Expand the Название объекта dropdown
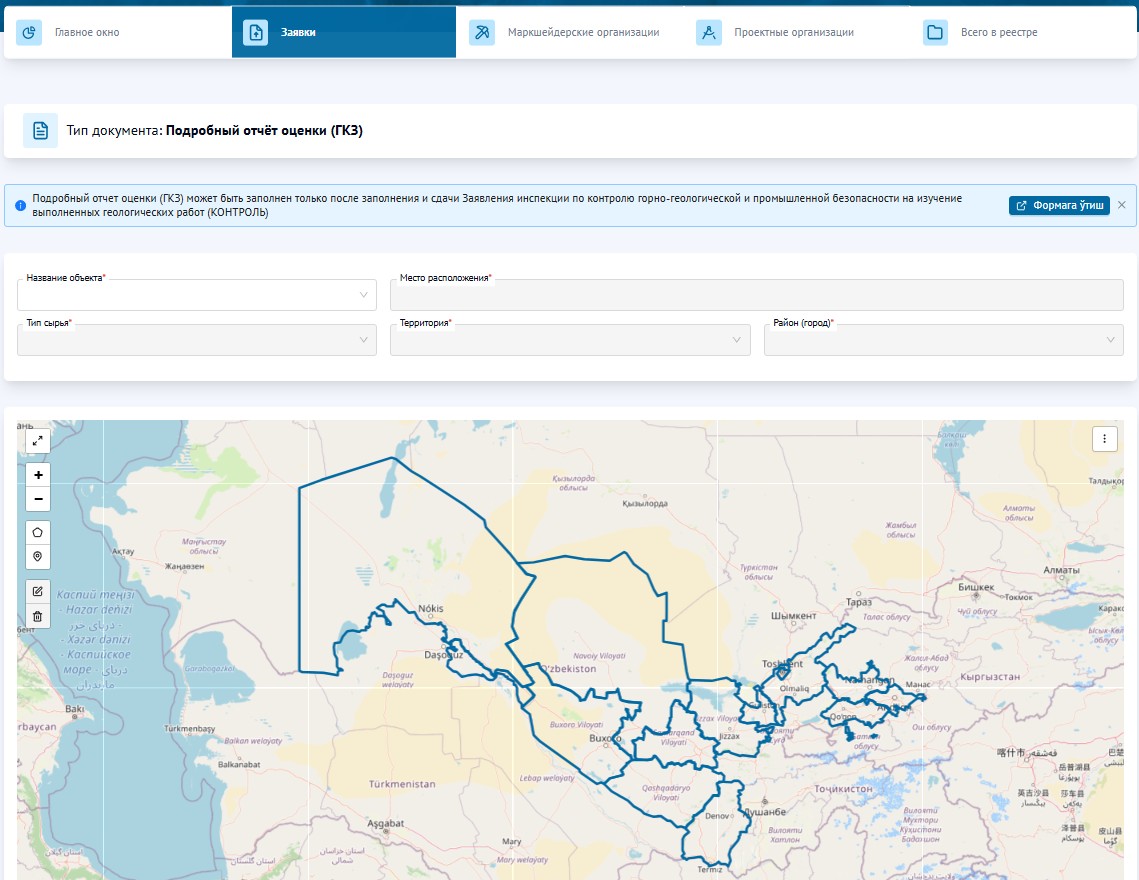 coord(196,295)
